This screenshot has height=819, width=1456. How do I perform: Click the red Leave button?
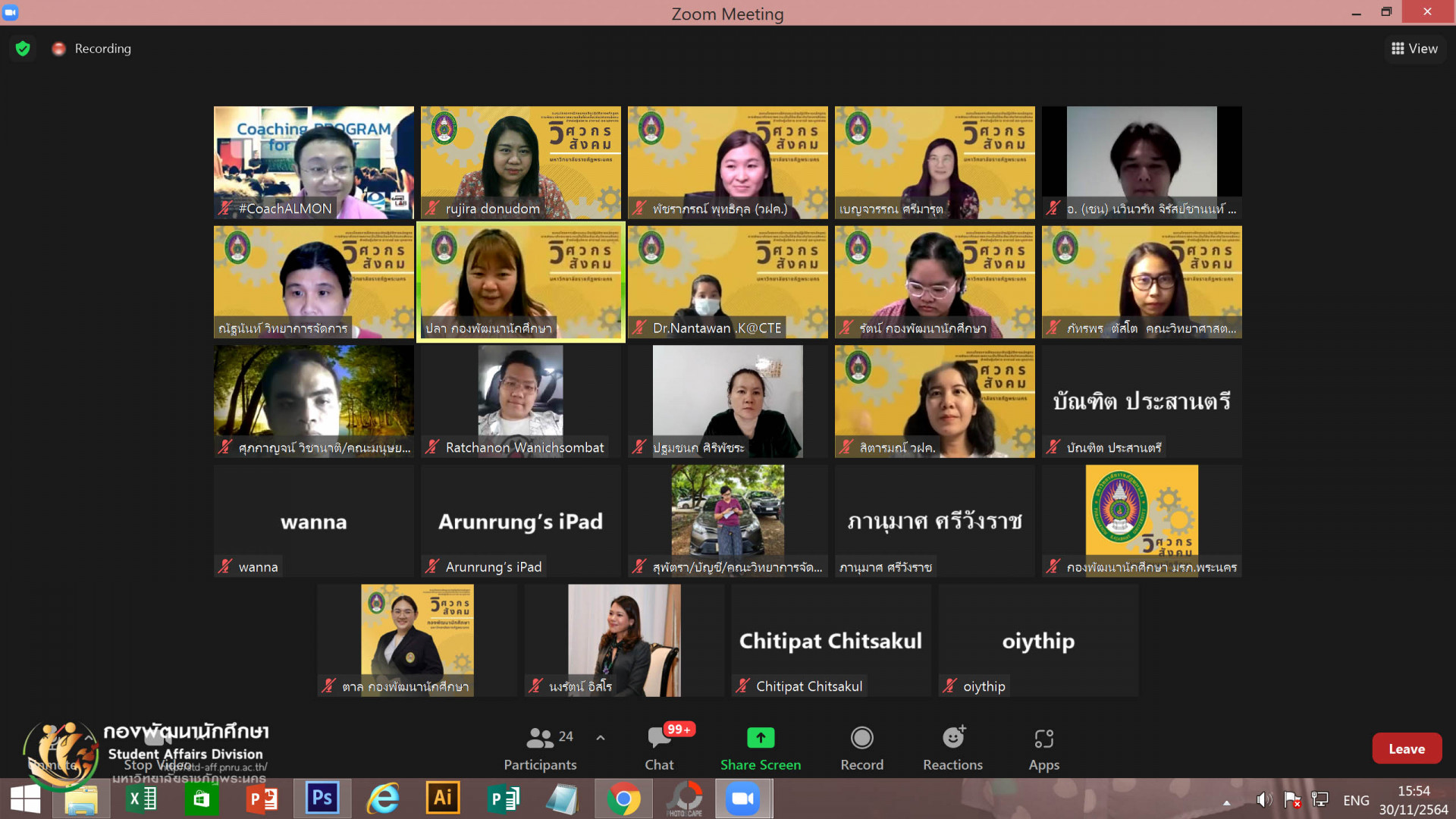(1406, 748)
